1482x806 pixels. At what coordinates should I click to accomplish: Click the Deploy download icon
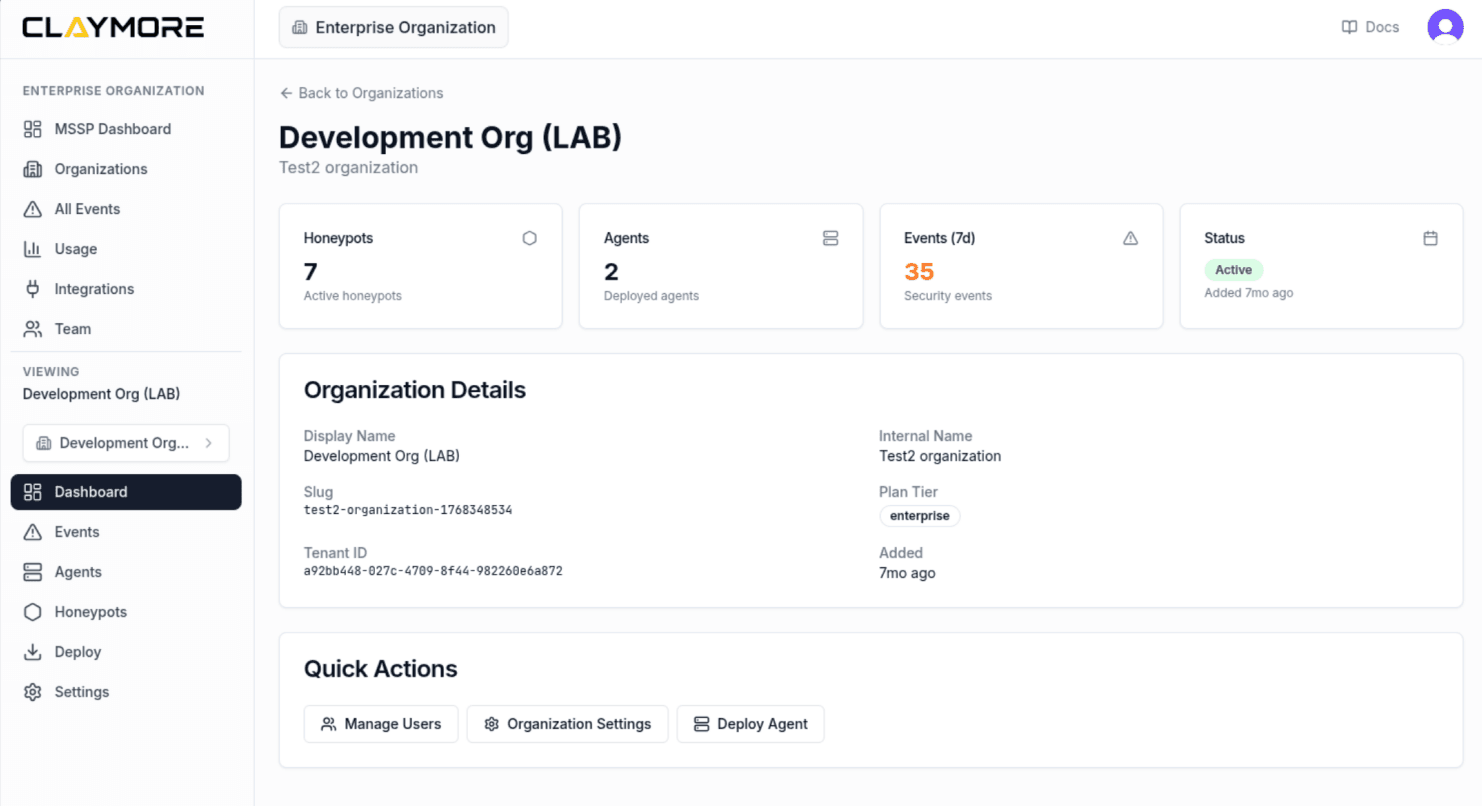(x=33, y=652)
